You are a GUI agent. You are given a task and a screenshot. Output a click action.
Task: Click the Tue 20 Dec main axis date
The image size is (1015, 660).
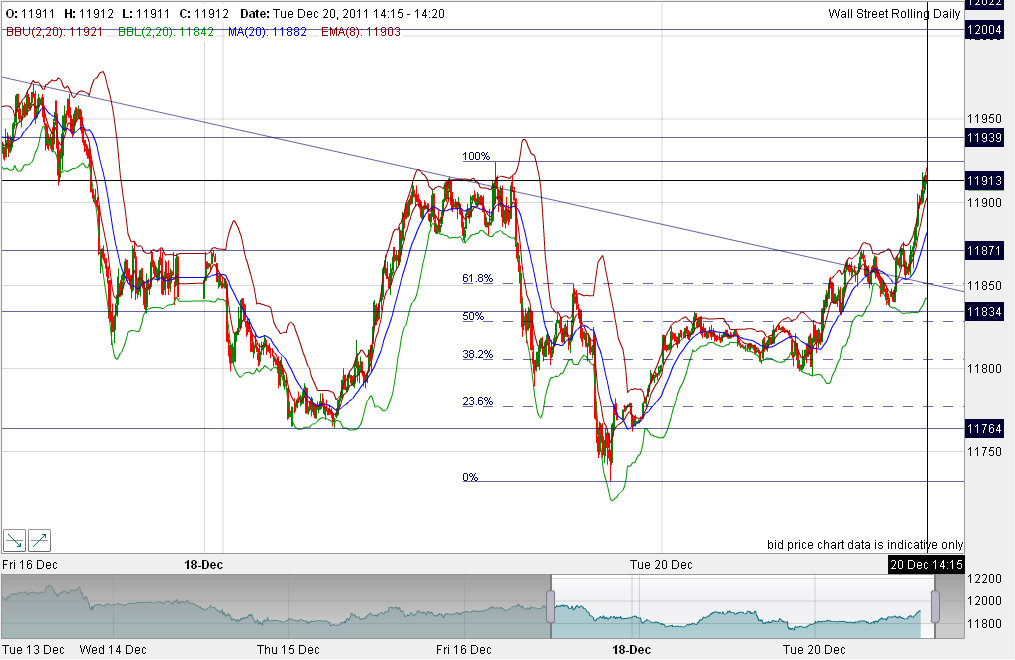(x=661, y=564)
